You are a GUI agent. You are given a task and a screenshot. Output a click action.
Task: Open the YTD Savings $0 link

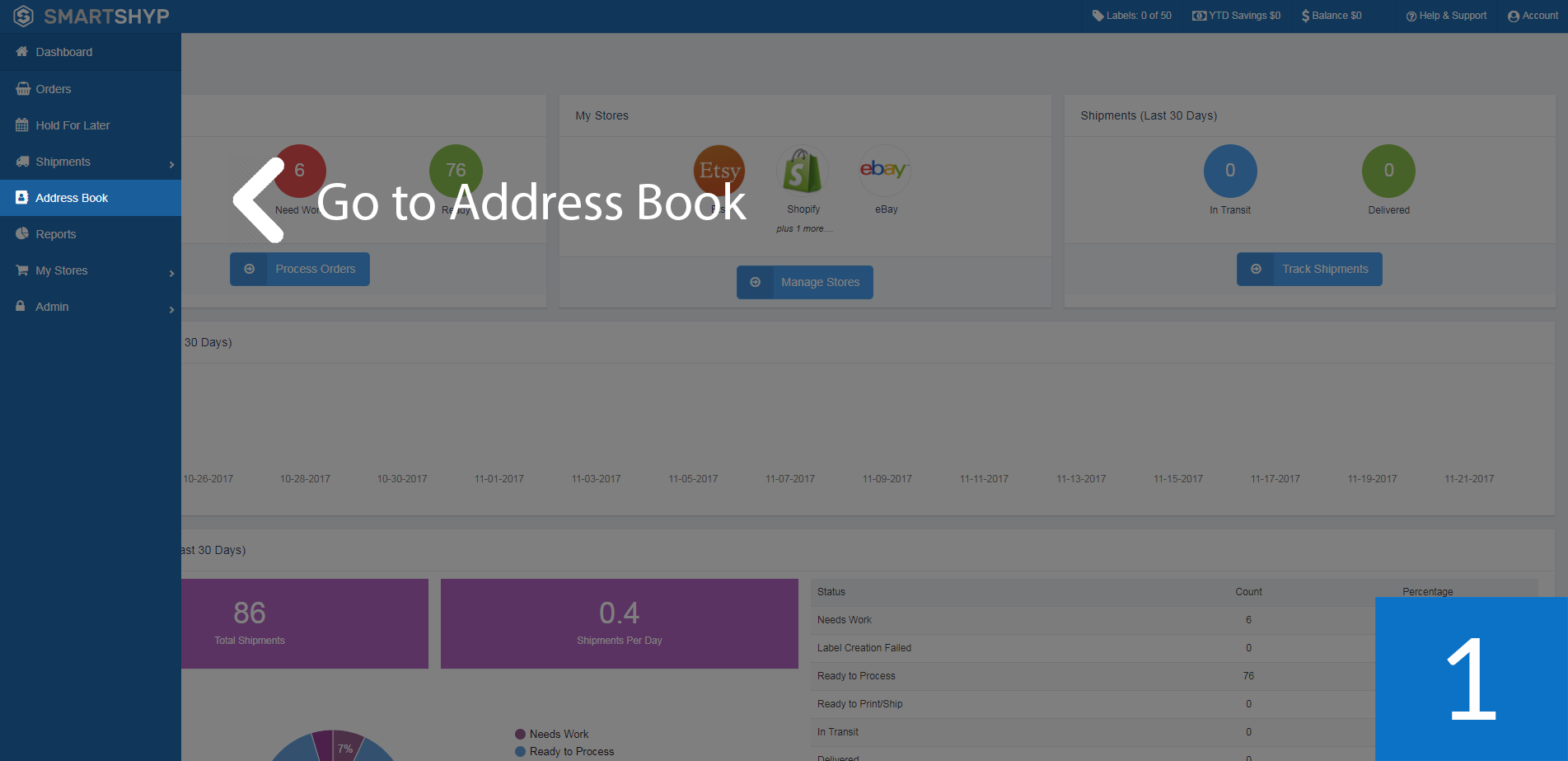pyautogui.click(x=1236, y=16)
